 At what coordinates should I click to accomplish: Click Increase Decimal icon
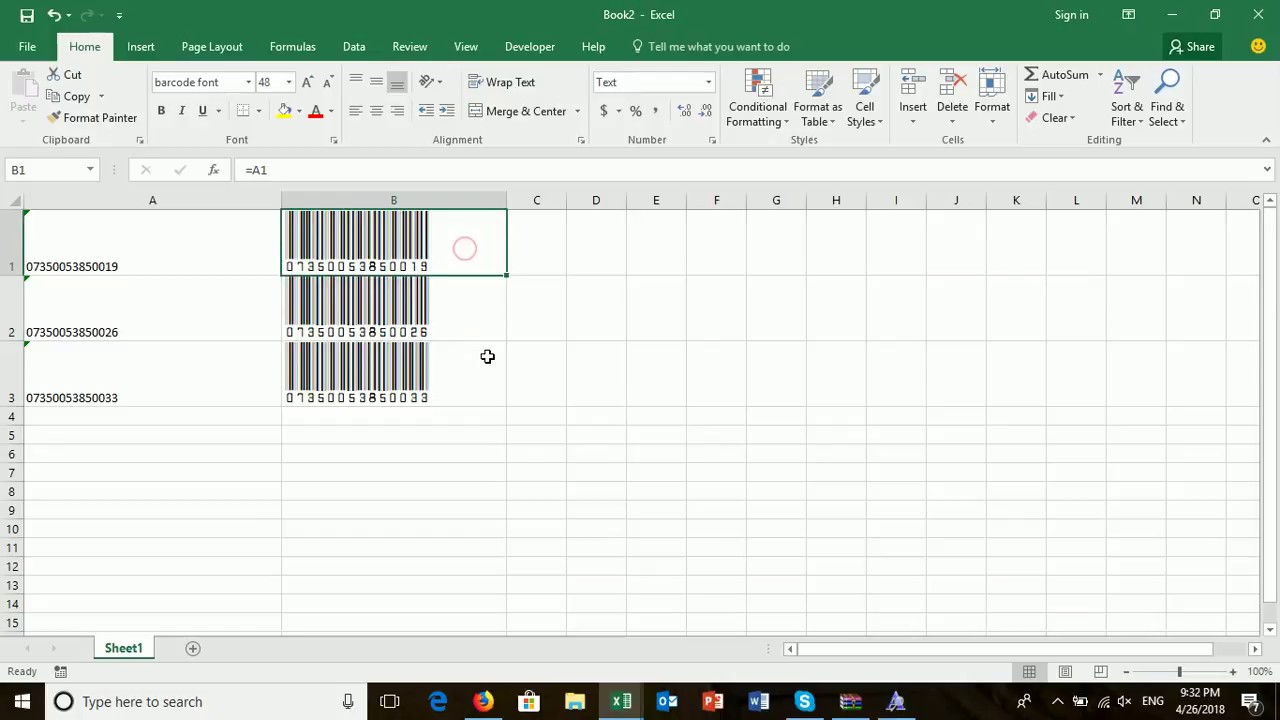684,111
